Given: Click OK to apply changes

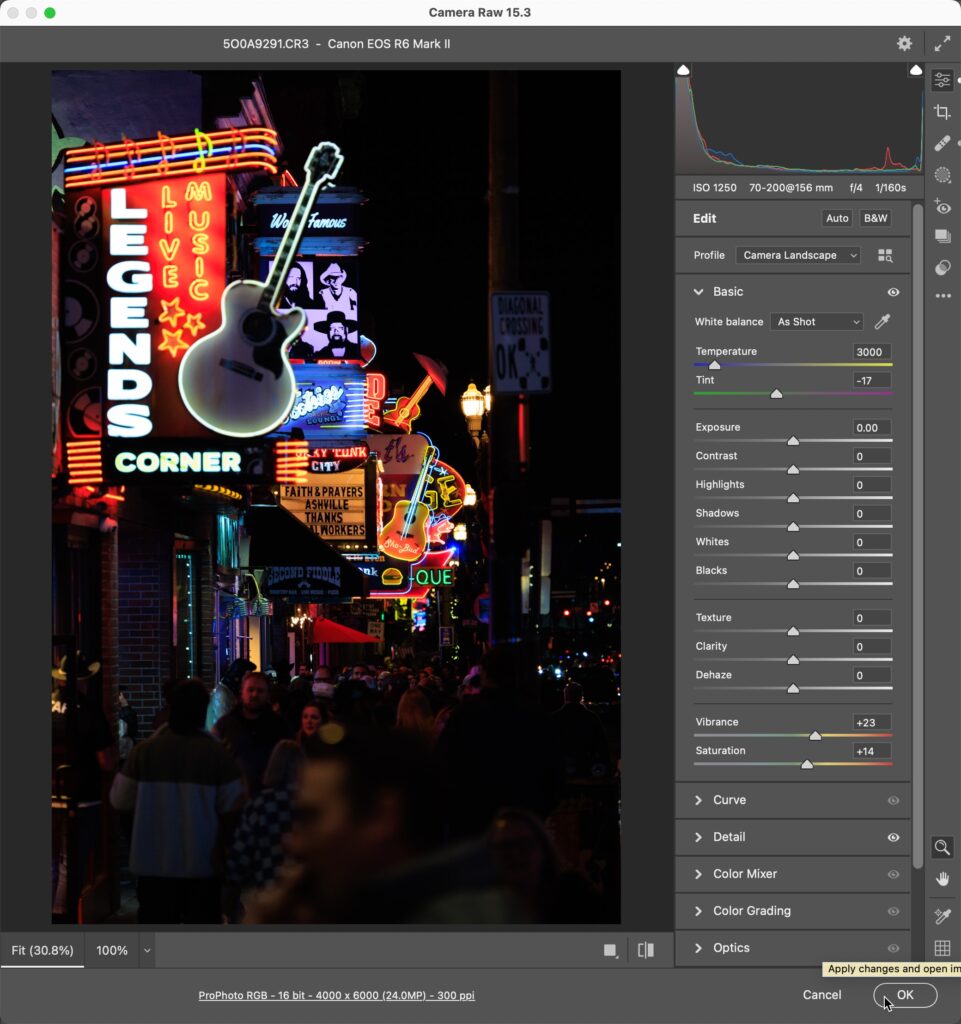Looking at the screenshot, I should [905, 995].
